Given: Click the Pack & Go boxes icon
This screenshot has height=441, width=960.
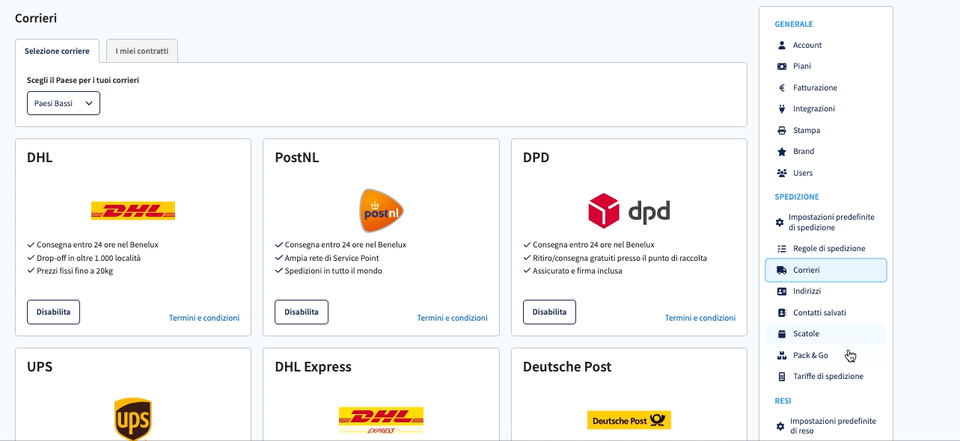Looking at the screenshot, I should [781, 355].
